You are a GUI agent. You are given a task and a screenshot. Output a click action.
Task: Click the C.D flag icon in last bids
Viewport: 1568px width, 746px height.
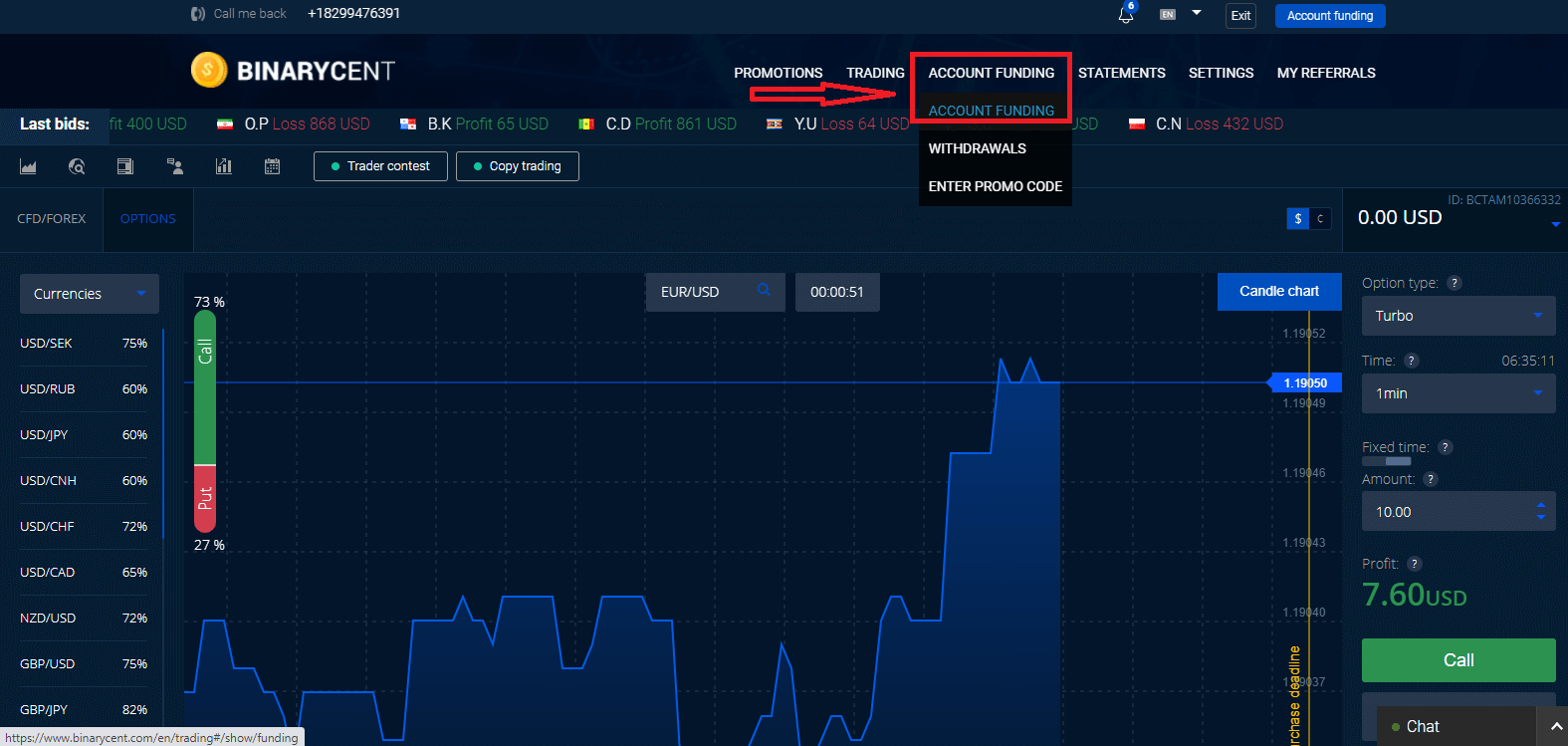(x=586, y=124)
